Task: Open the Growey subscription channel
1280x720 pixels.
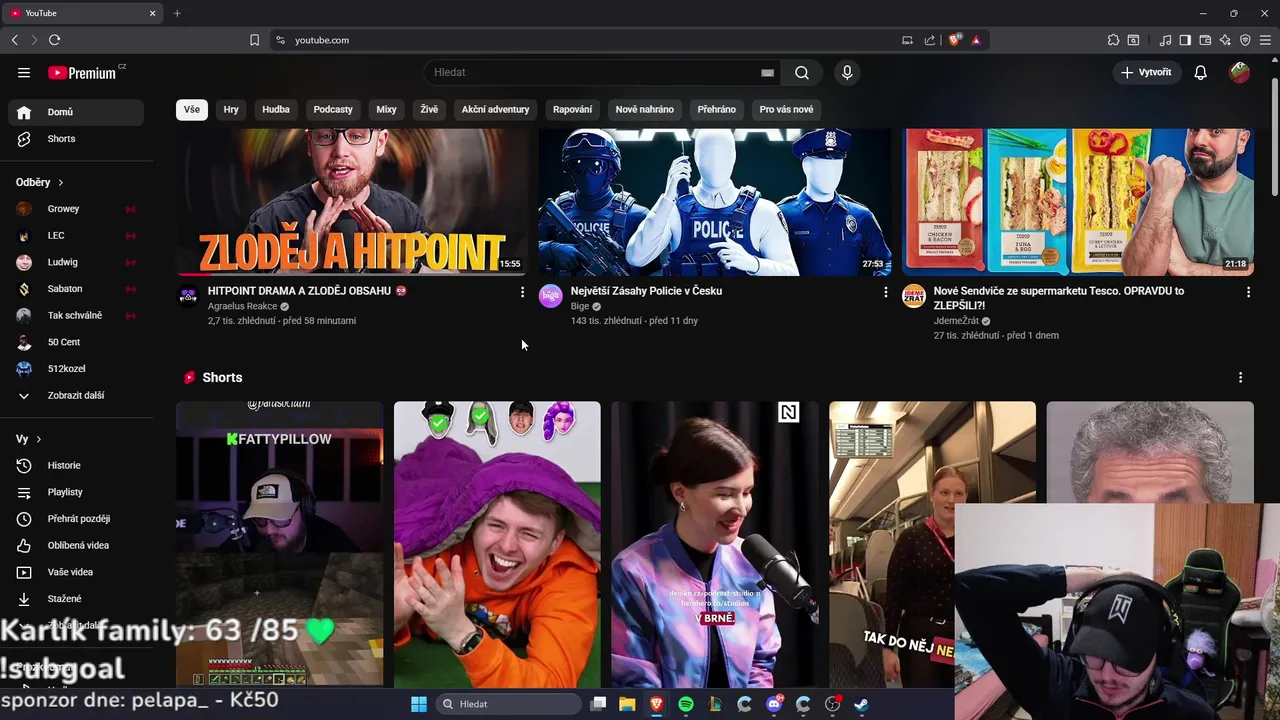Action: click(76, 209)
